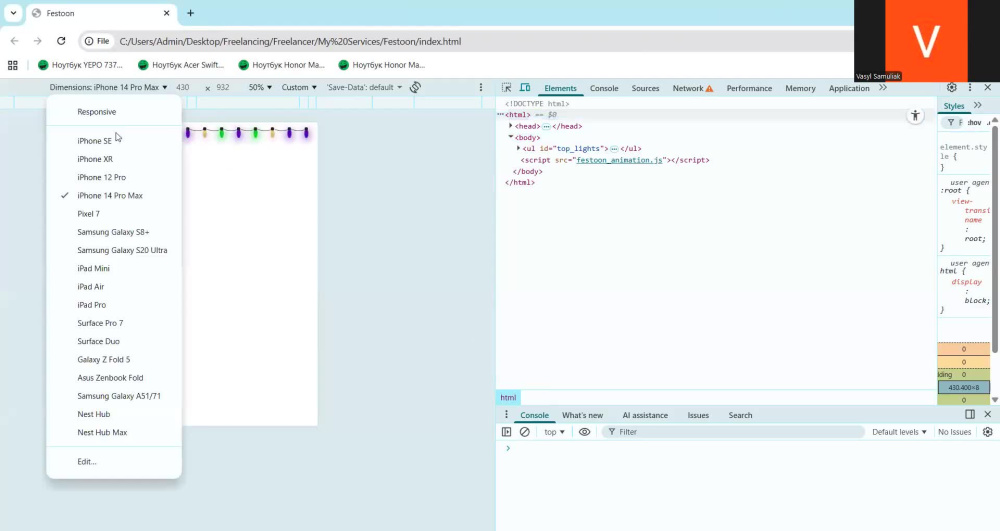1000x531 pixels.
Task: Click the console Filter input field
Action: click(733, 432)
